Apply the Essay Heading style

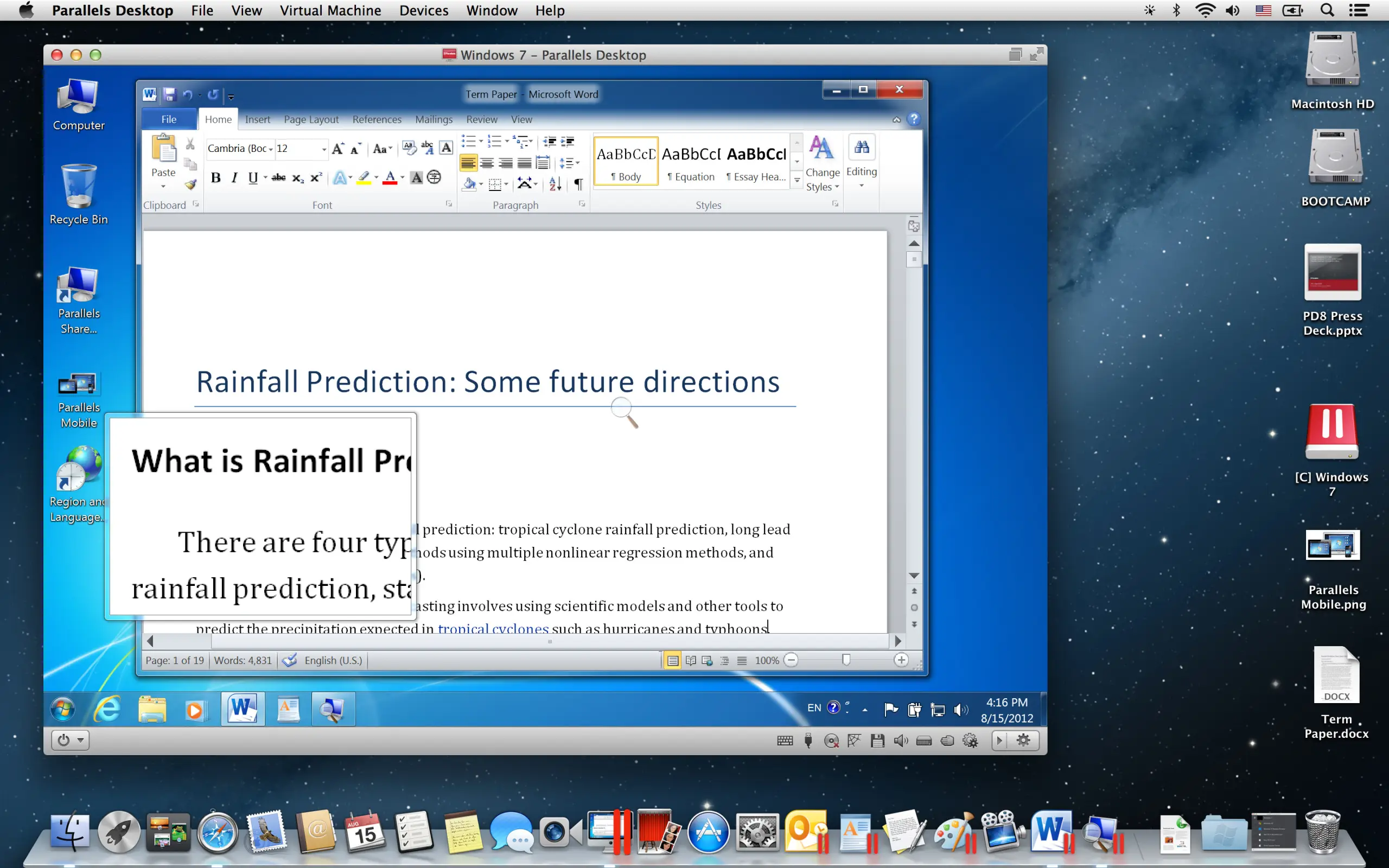tap(756, 161)
